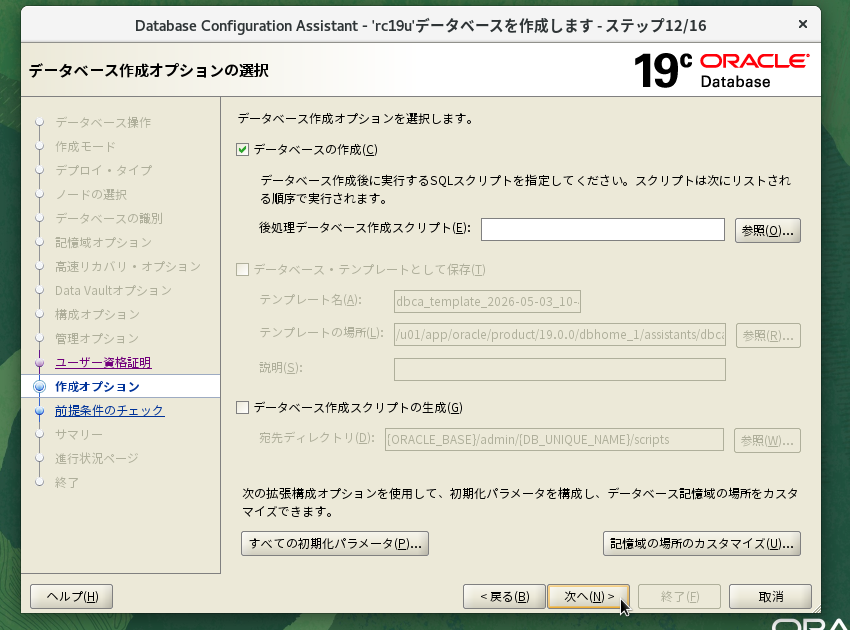The image size is (850, 630).
Task: Click the テンプレート名(A): label
Action: coord(310,300)
